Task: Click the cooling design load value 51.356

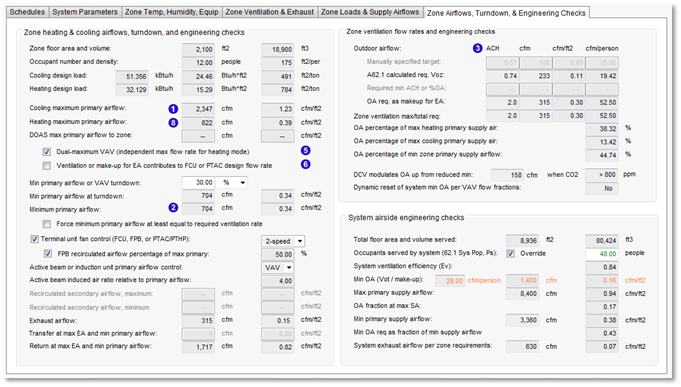Action: [132, 76]
